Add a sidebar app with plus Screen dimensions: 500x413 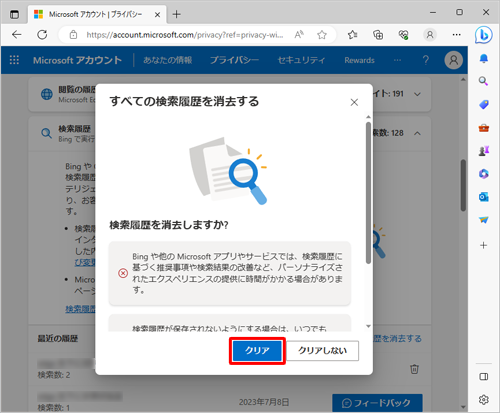484,246
